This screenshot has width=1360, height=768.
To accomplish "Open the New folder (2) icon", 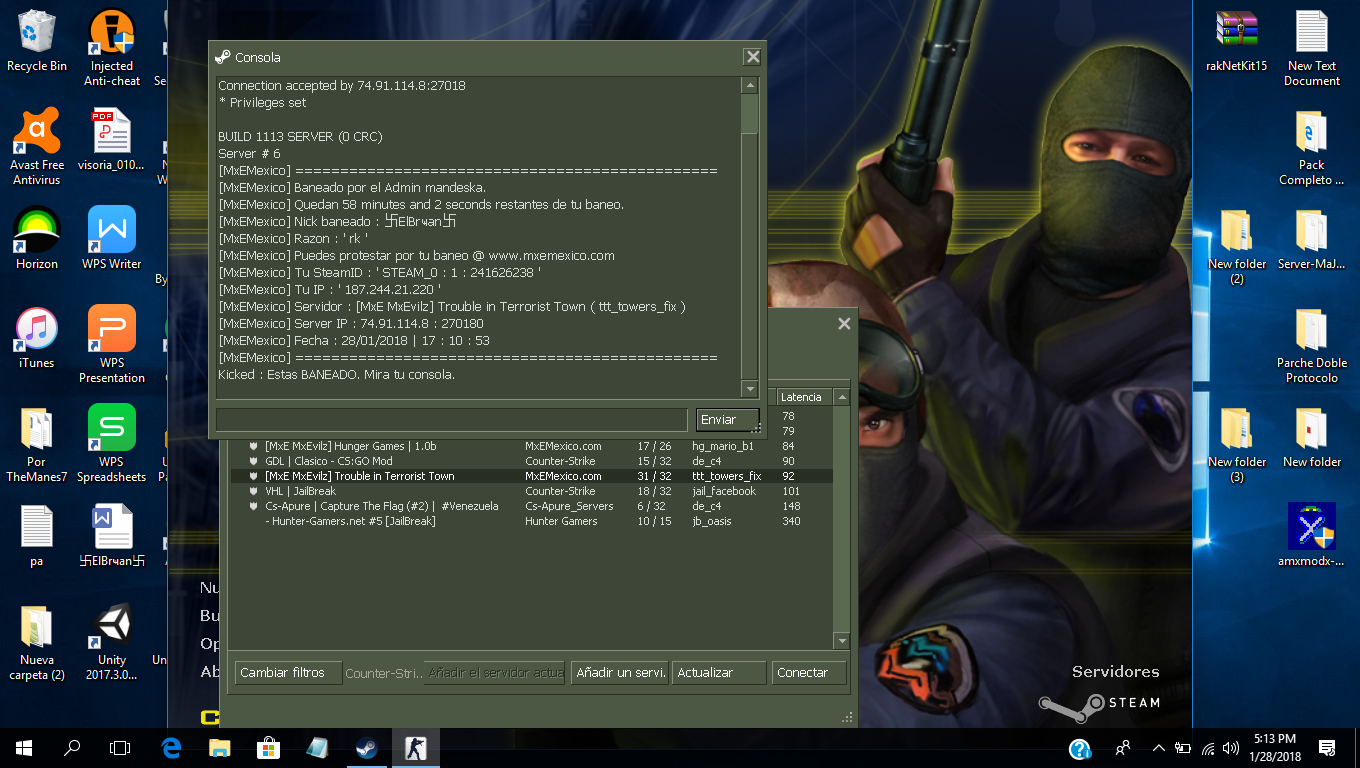I will coord(1237,246).
